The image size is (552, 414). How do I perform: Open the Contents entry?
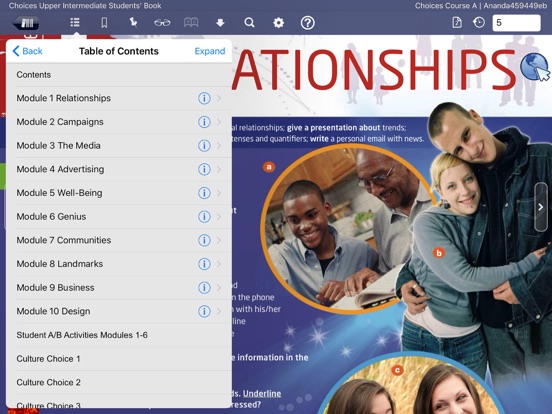(119, 75)
